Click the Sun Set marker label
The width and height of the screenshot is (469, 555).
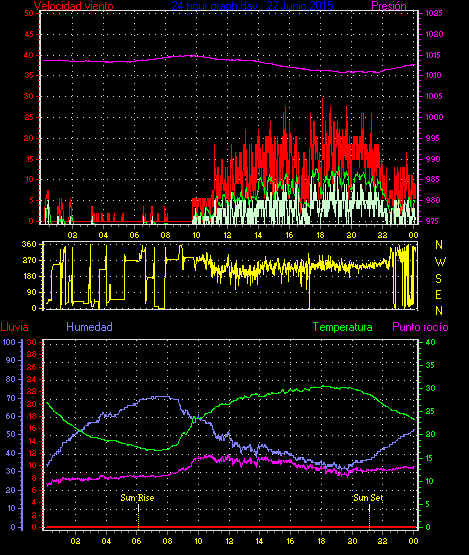[x=368, y=498]
